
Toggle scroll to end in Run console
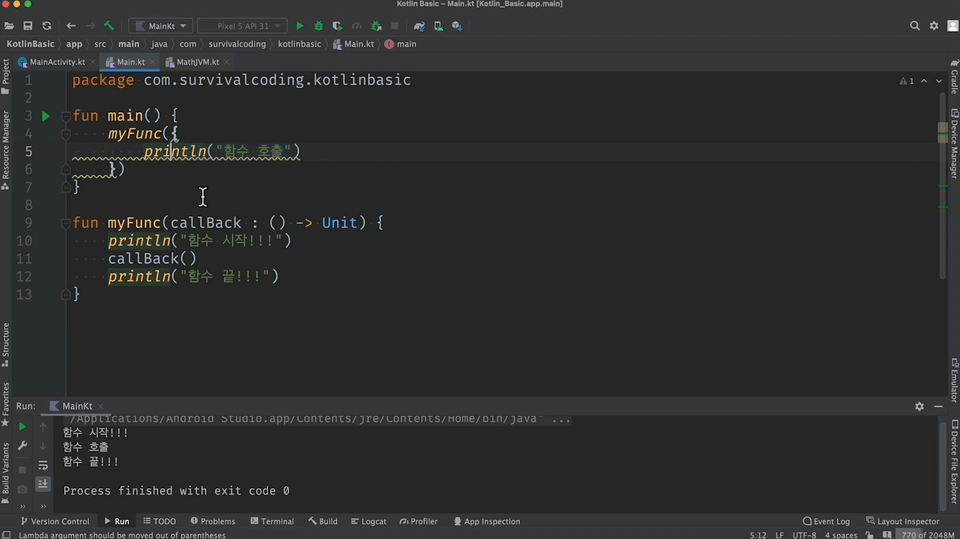43,484
